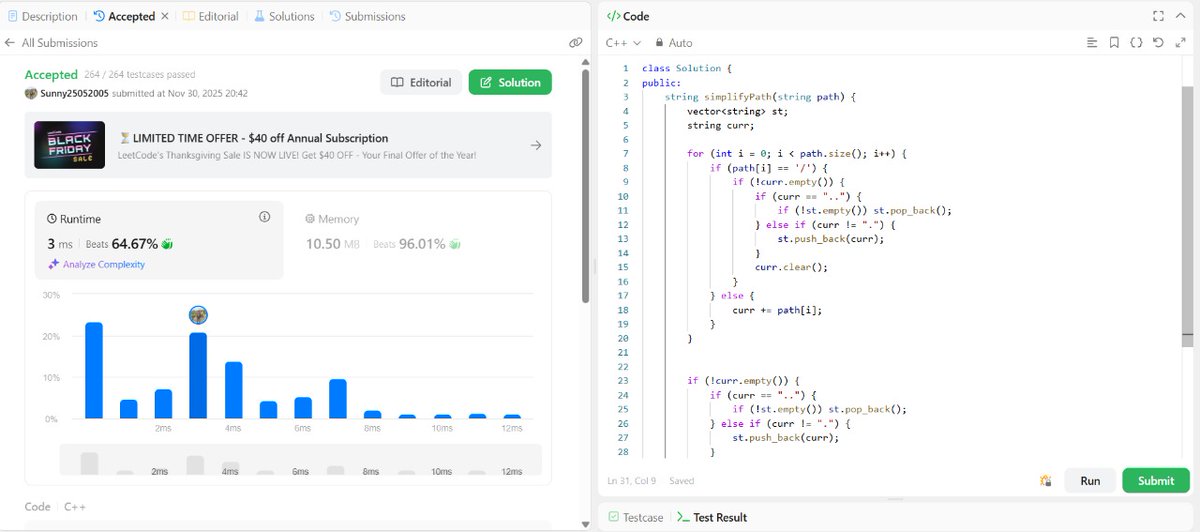Switch to the Editorial tab

209,16
